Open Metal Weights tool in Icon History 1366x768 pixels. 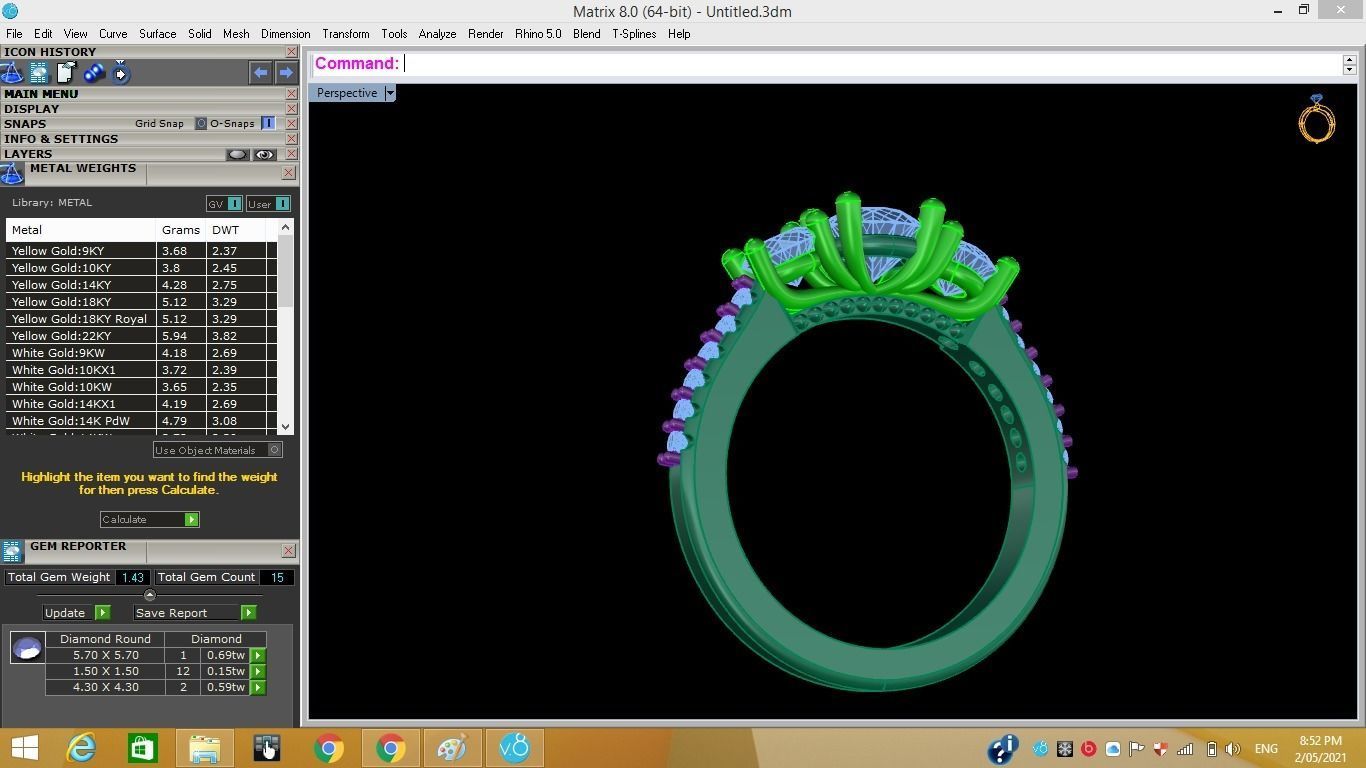pyautogui.click(x=12, y=73)
